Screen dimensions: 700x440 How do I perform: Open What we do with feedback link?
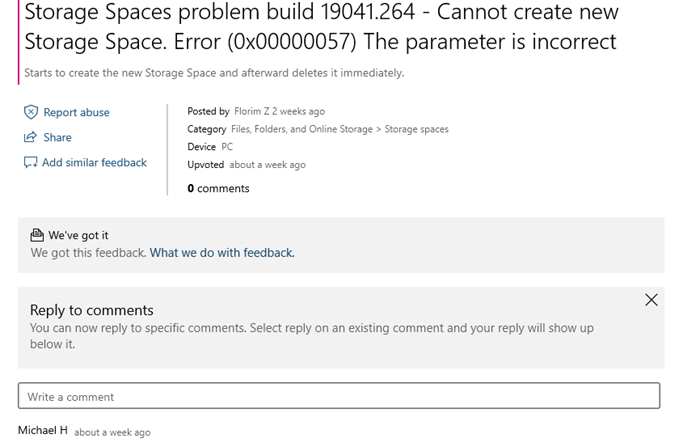(222, 253)
